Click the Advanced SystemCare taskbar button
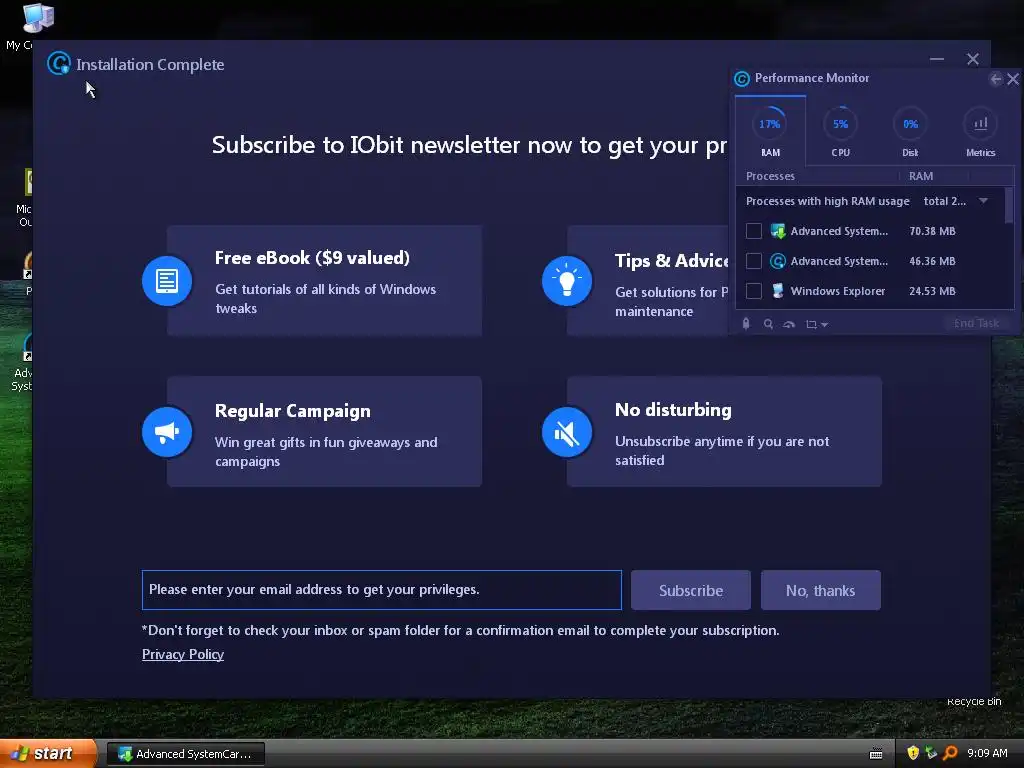1024x768 pixels. [x=186, y=754]
